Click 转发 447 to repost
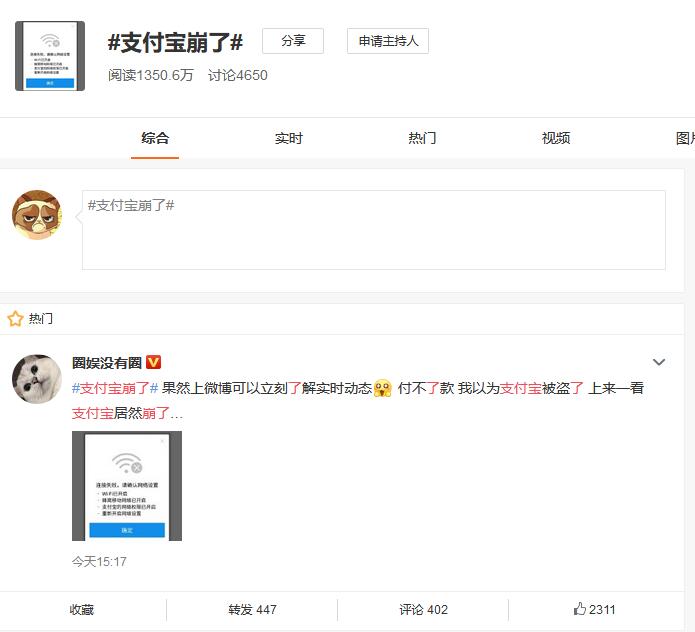 coord(252,609)
